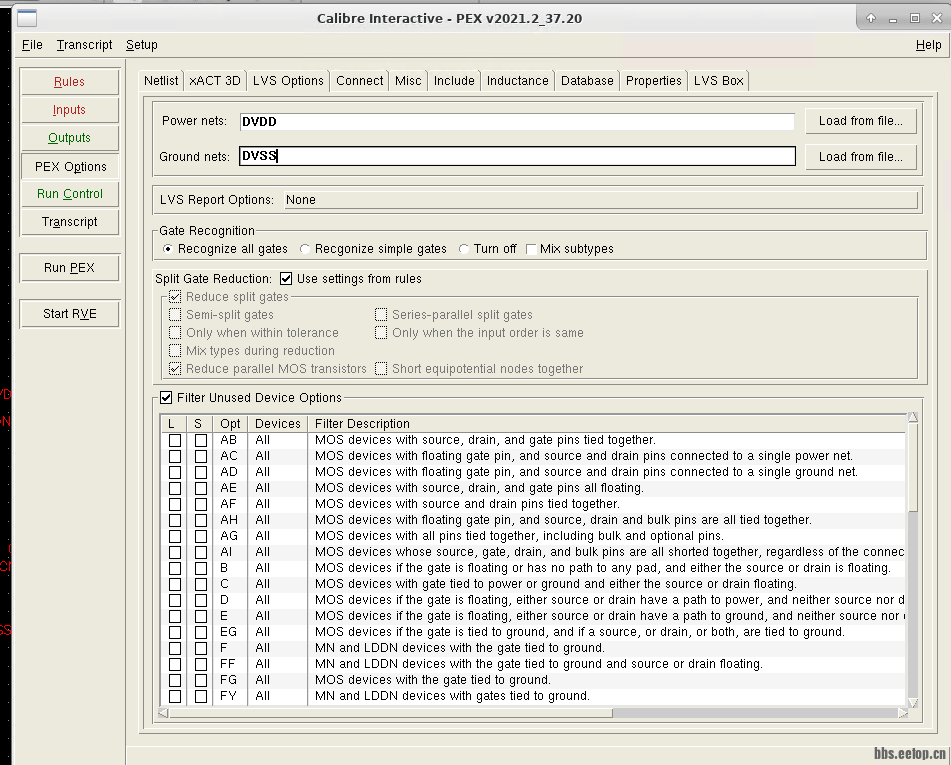The width and height of the screenshot is (951, 765).
Task: Open the Help menu
Action: point(928,45)
